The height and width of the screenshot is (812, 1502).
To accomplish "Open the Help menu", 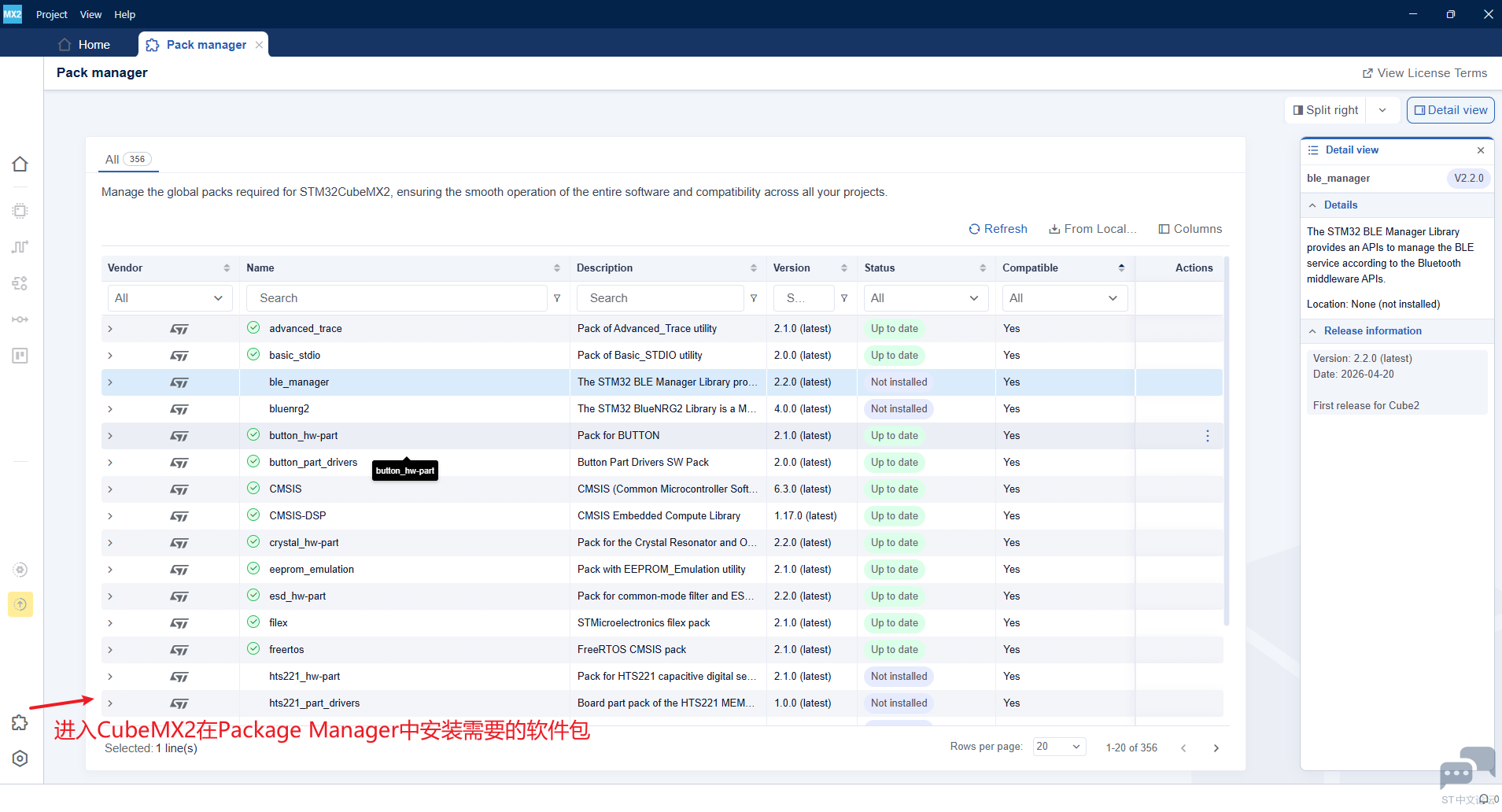I will click(124, 14).
